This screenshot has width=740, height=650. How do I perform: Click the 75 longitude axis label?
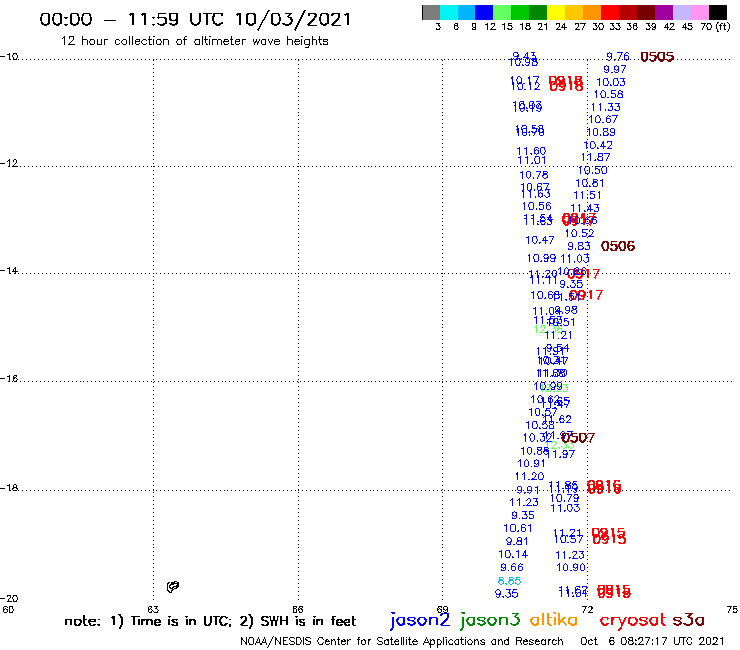pos(732,609)
